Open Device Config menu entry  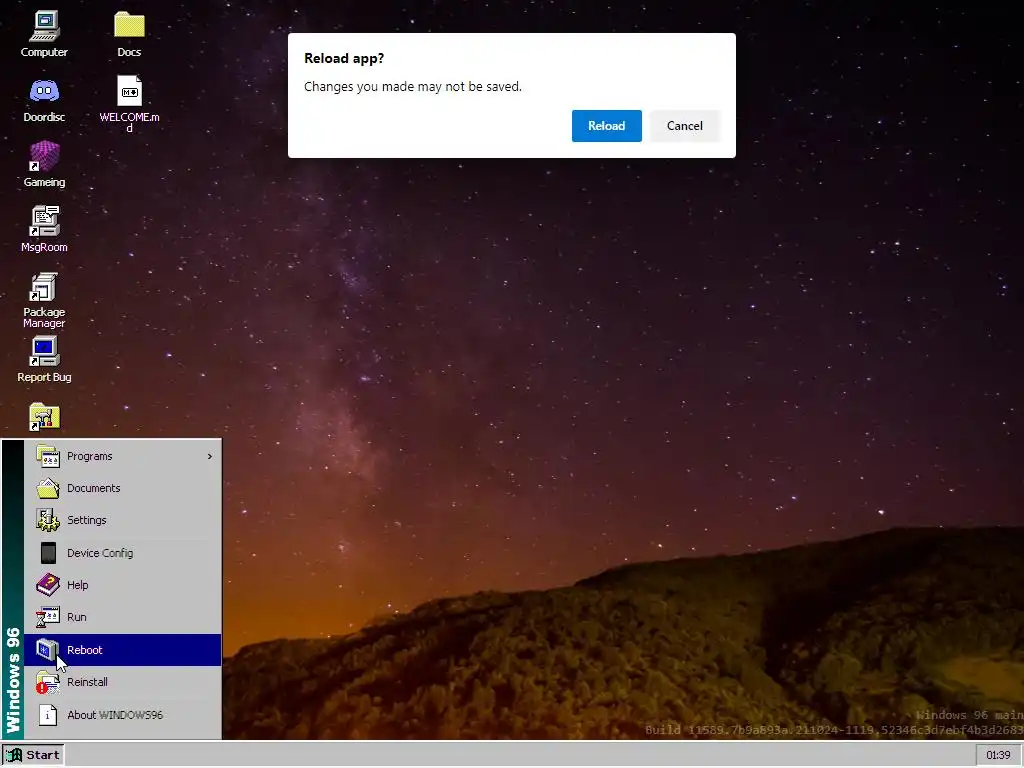[x=123, y=552]
